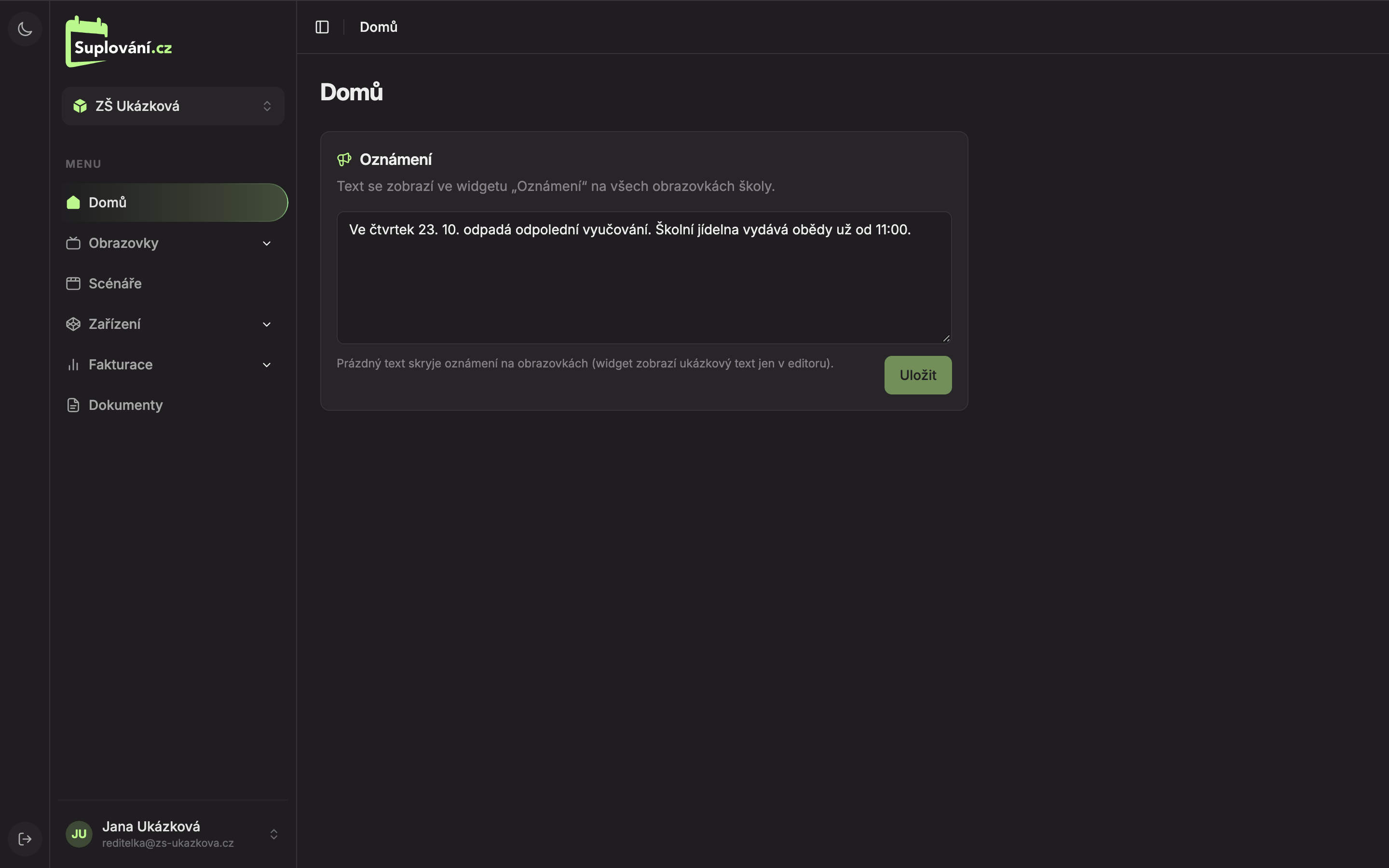Click the JU avatar
Screen dimensions: 1389x868
(79, 834)
